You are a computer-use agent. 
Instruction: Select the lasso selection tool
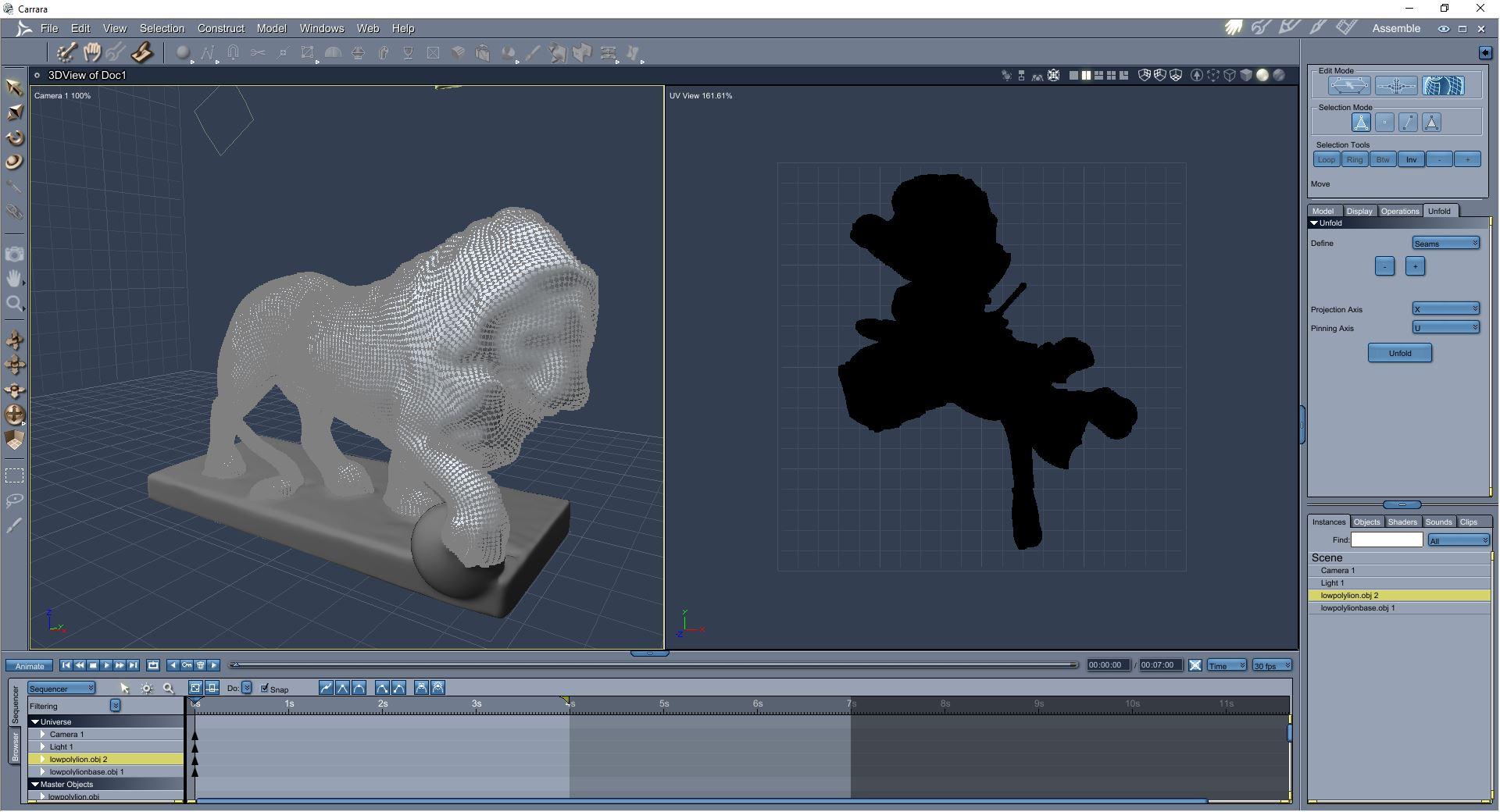14,500
